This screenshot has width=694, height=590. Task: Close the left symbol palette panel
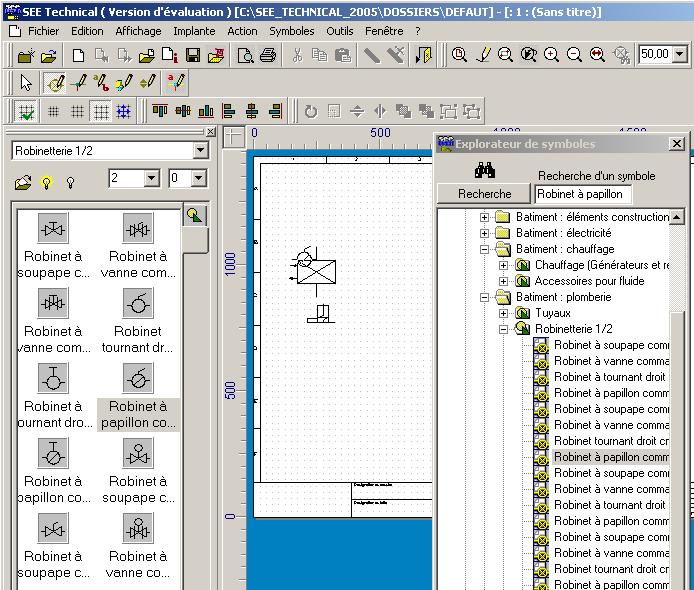coord(211,131)
